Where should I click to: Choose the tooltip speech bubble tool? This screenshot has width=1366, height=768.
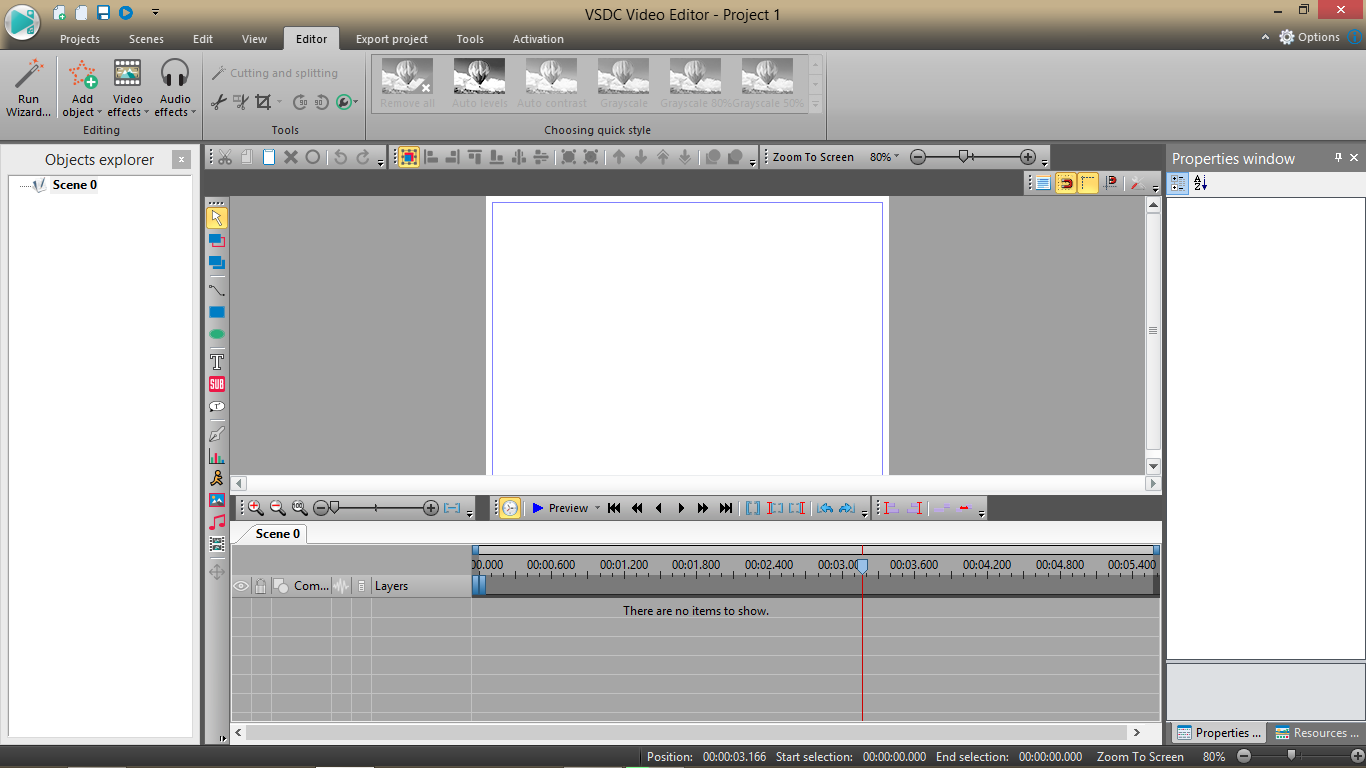[x=217, y=407]
